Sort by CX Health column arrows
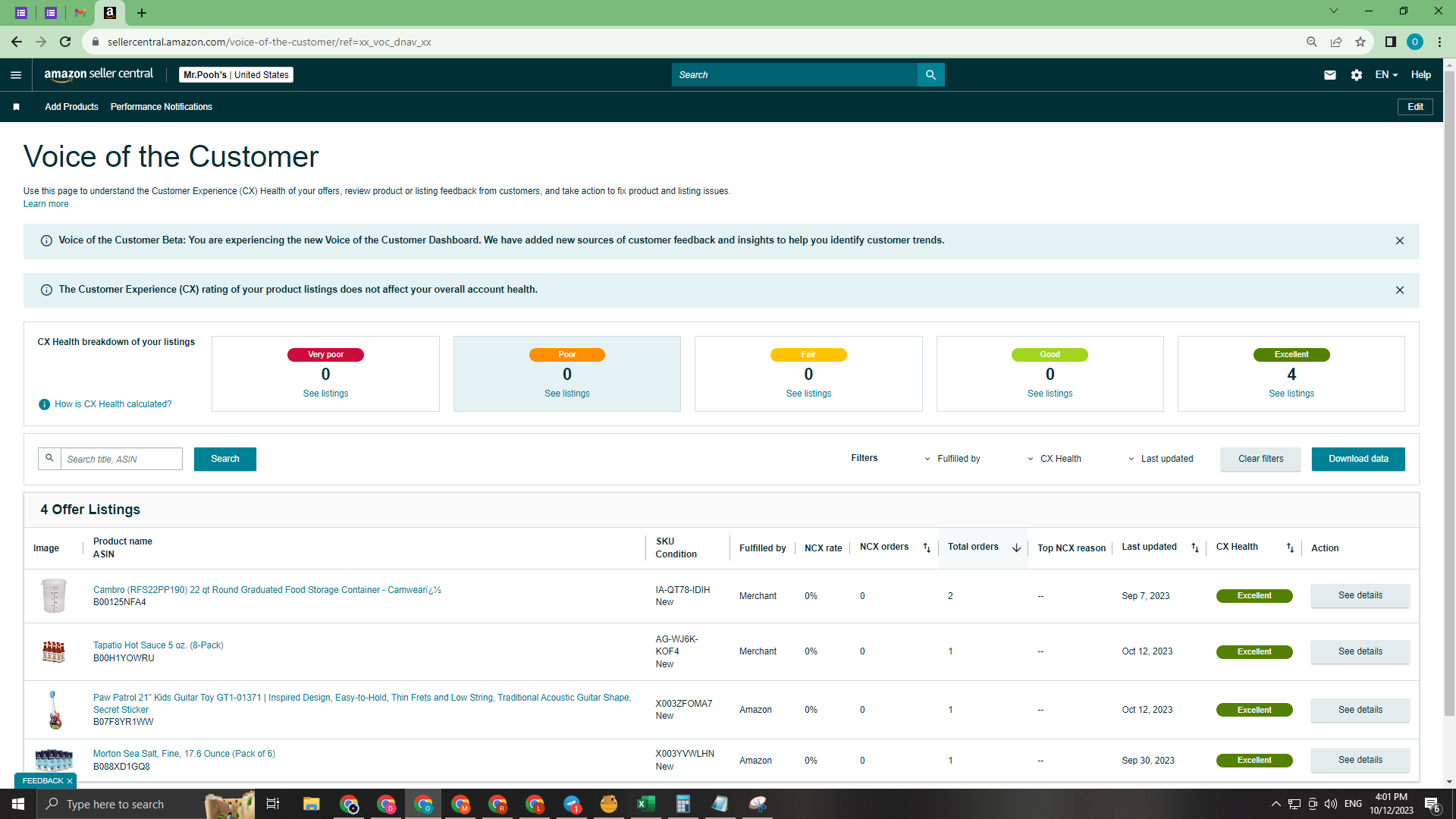The width and height of the screenshot is (1456, 819). [x=1290, y=548]
